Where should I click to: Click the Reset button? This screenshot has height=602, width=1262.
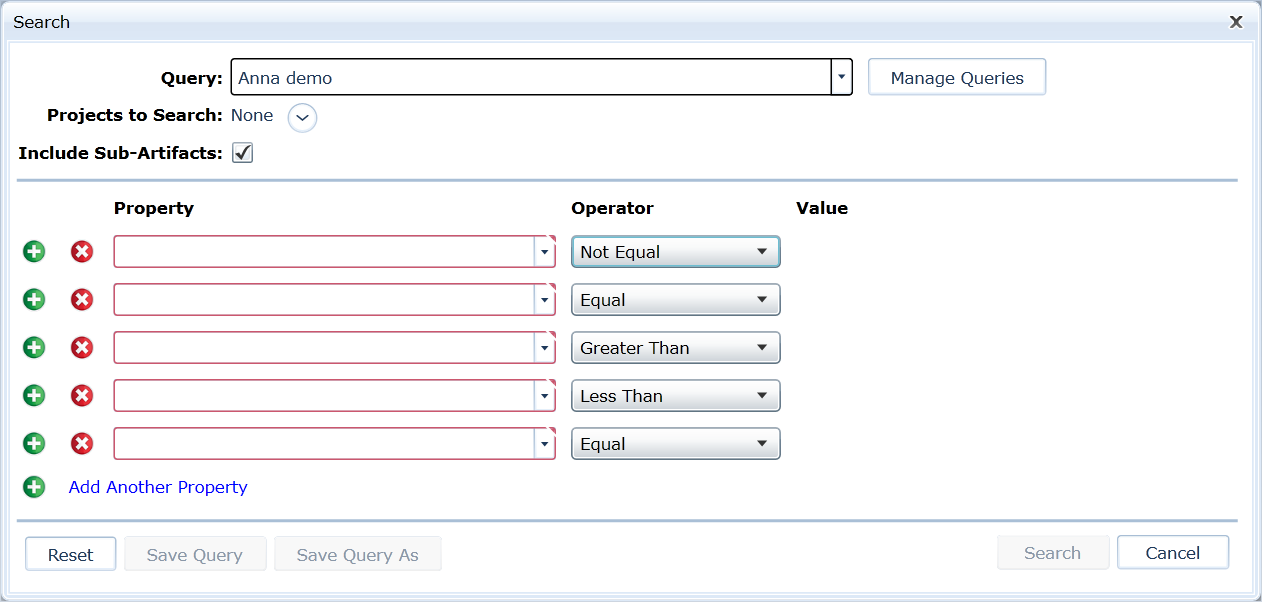tap(70, 554)
